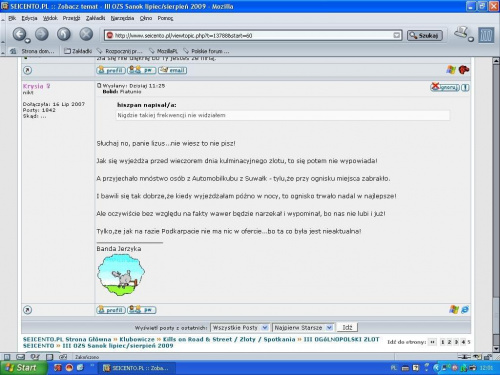
Task: Stop page loading with the X button
Action: point(86,34)
